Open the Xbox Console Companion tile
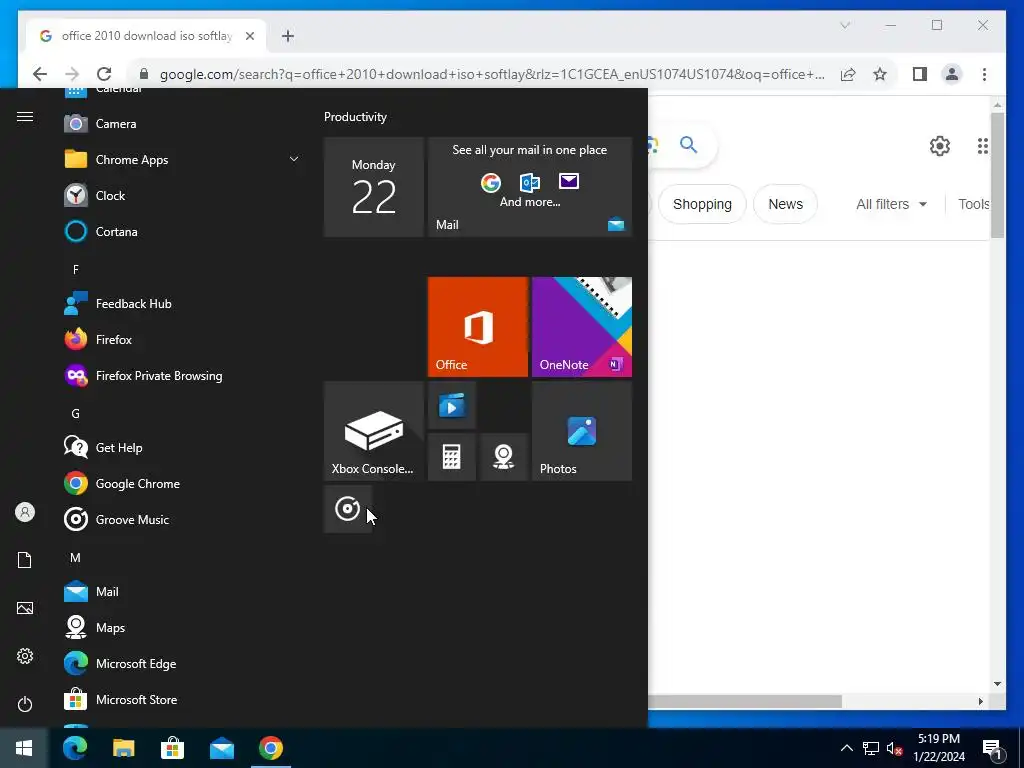This screenshot has width=1024, height=768. [374, 431]
